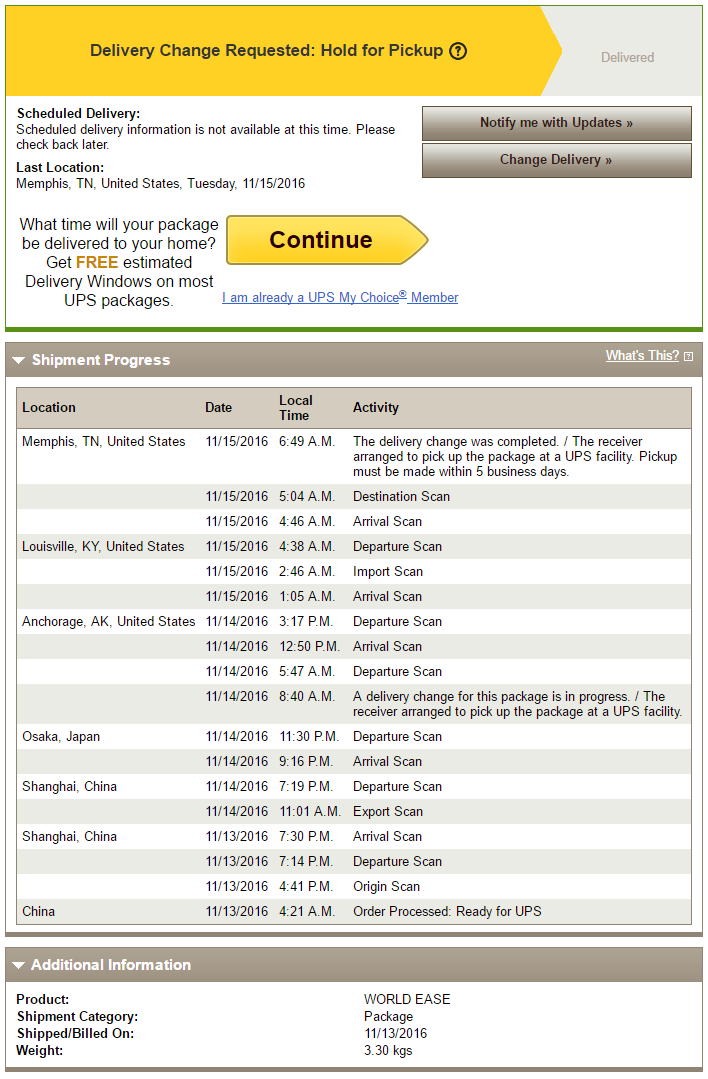Image resolution: width=708 pixels, height=1079 pixels.
Task: Select the Delivery Change Requested status banner
Action: click(x=278, y=51)
